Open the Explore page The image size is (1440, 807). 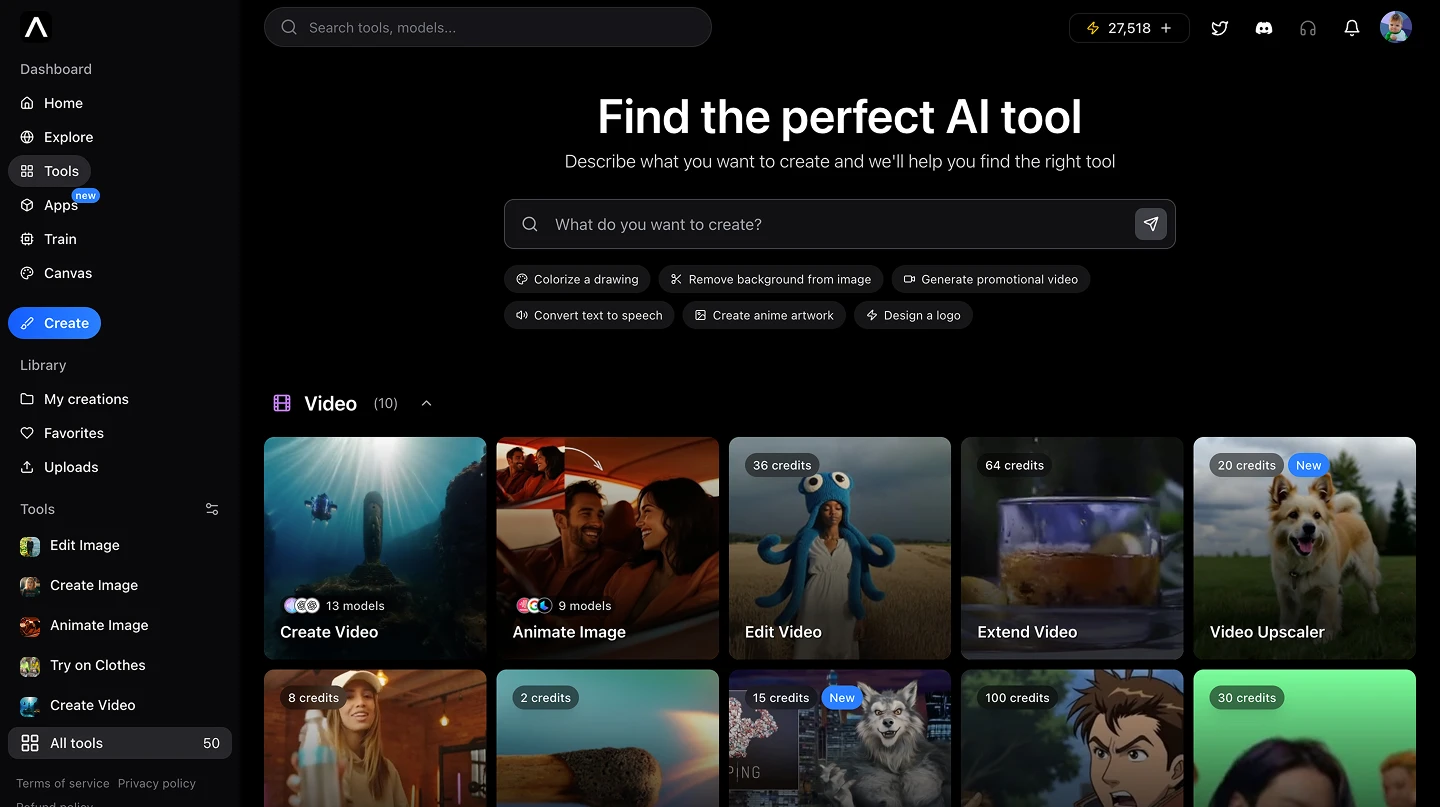pos(68,137)
